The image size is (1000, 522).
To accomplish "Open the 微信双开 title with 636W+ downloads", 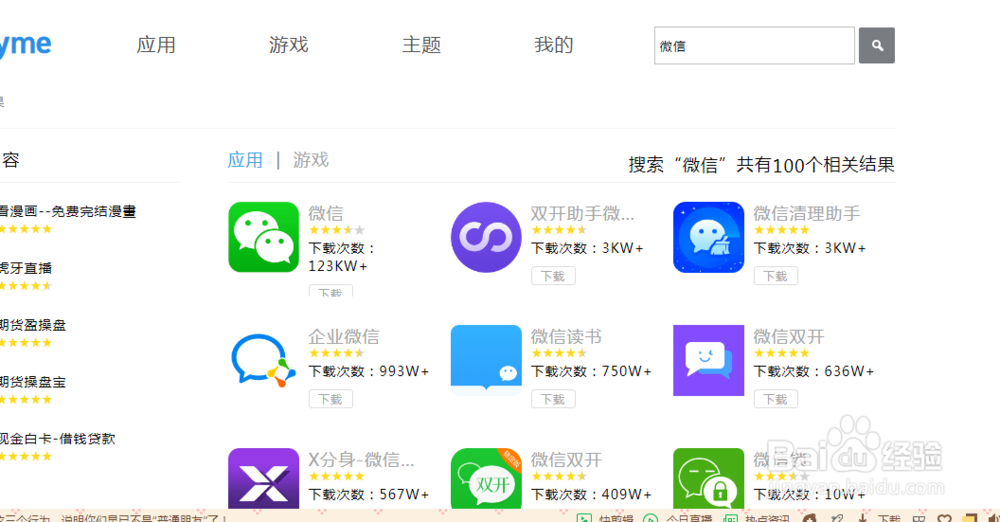I will pos(789,336).
